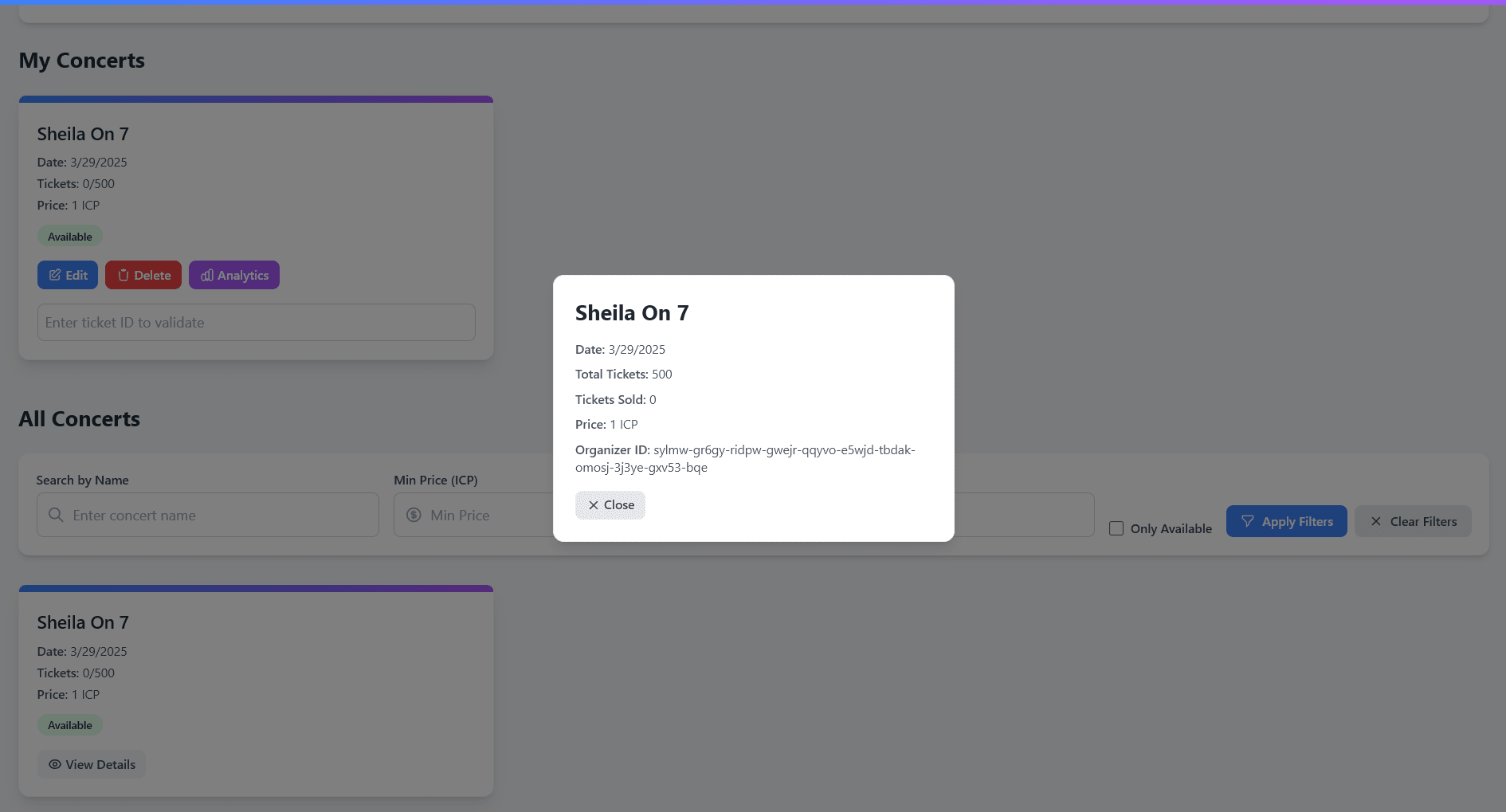The image size is (1506, 812).
Task: Click the Available badge in All Concerts card
Action: (70, 725)
